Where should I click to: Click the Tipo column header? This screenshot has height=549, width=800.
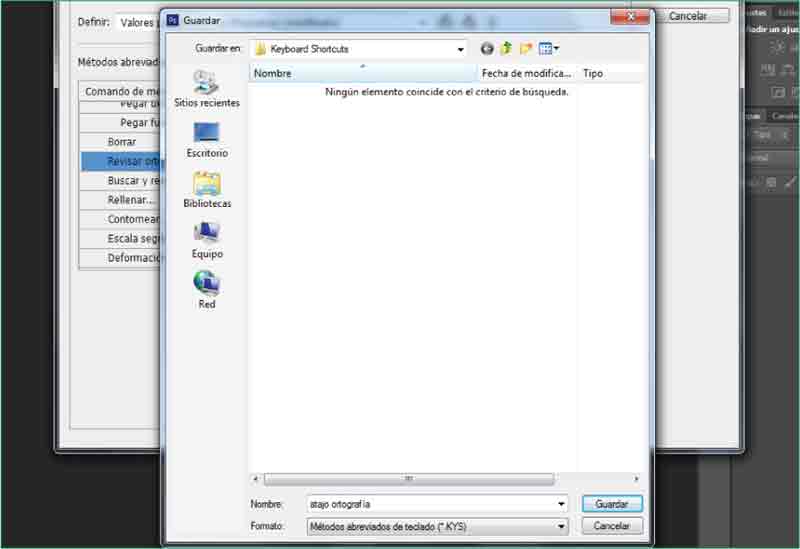tap(606, 73)
